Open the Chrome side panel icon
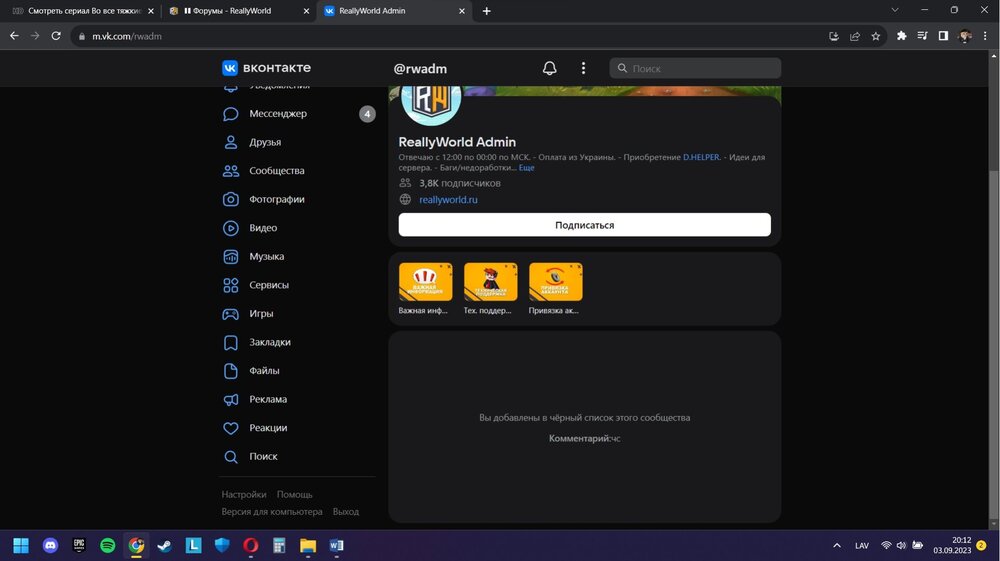1000x561 pixels. click(943, 36)
